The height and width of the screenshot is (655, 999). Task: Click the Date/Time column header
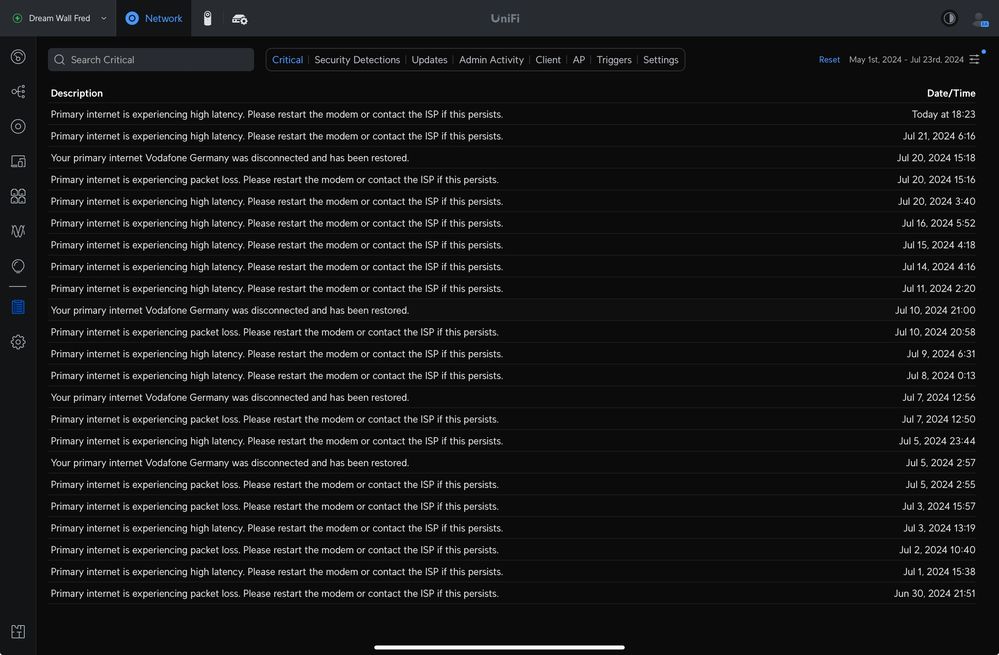click(951, 93)
